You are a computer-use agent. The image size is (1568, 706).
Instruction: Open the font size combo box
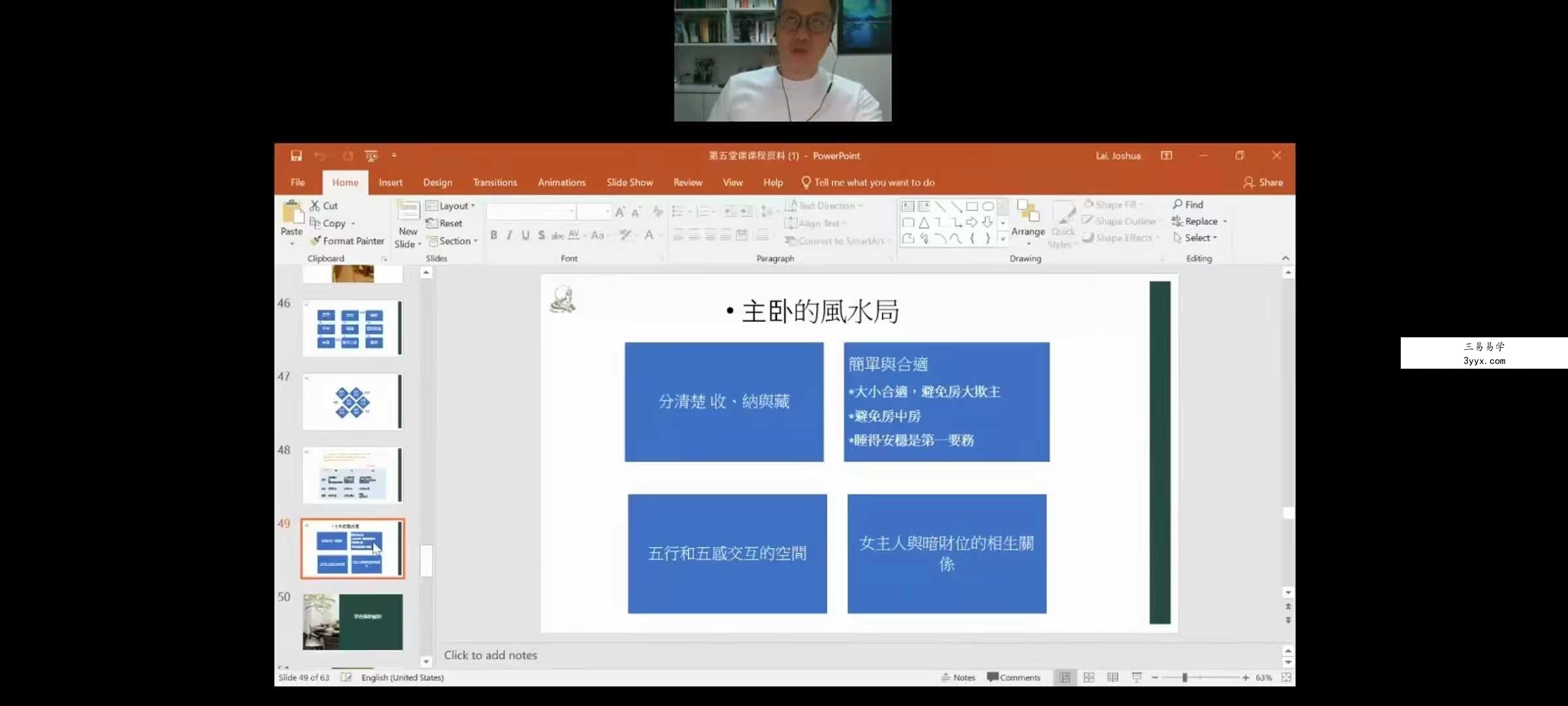(595, 212)
